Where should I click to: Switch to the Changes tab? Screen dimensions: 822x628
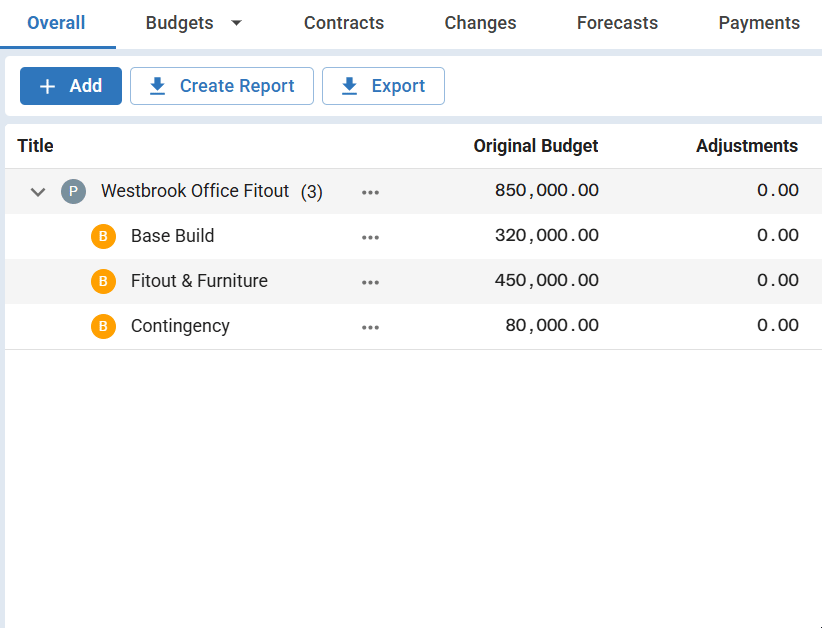(480, 23)
